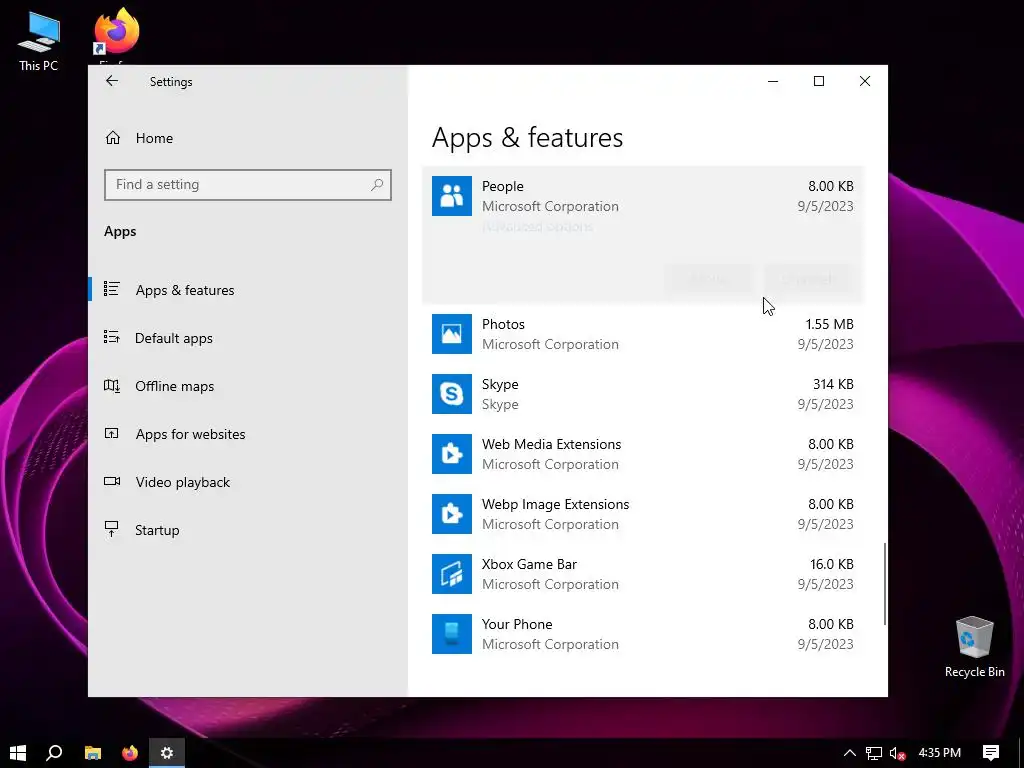Click the People app name

(502, 187)
